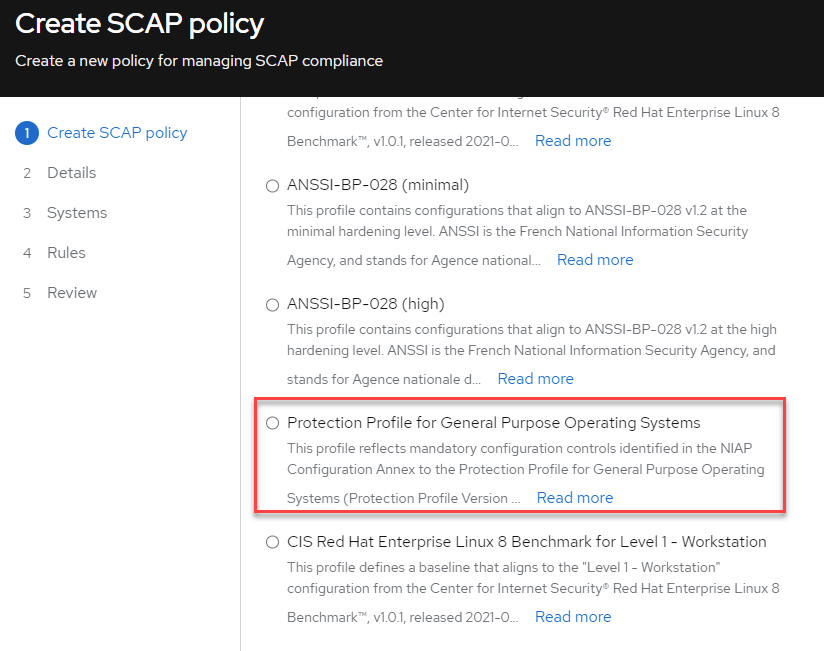
Task: Expand Read more for ANSSI-BP-028 (high)
Action: click(x=535, y=379)
